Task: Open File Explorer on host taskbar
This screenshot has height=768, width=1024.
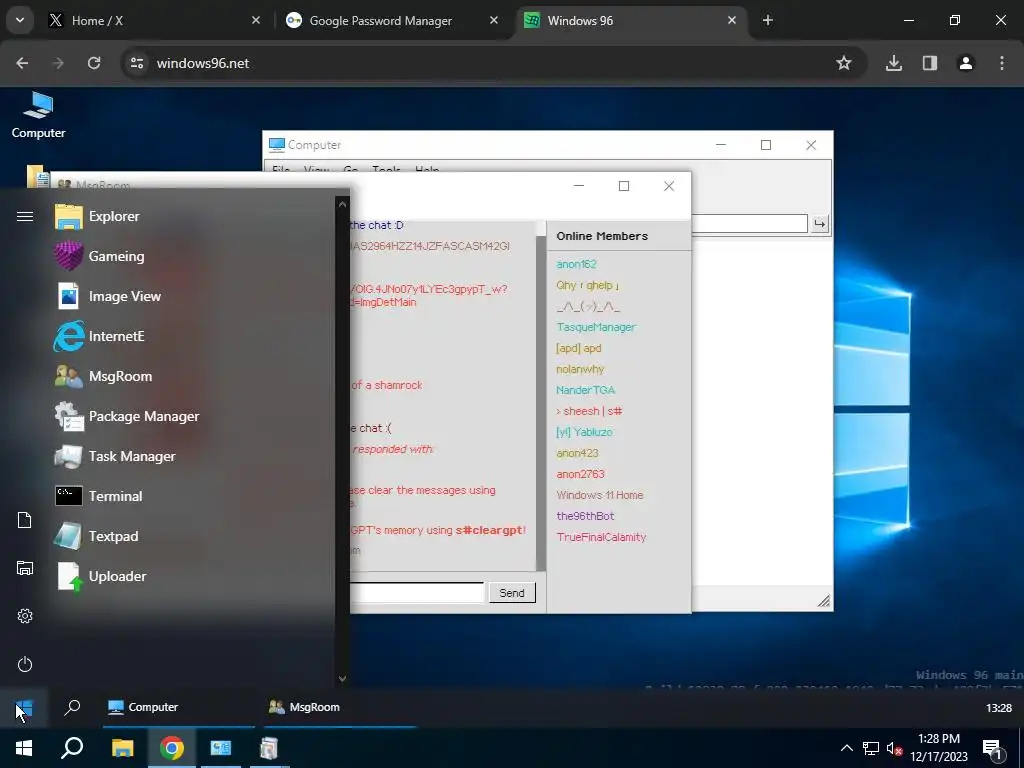Action: [x=122, y=748]
